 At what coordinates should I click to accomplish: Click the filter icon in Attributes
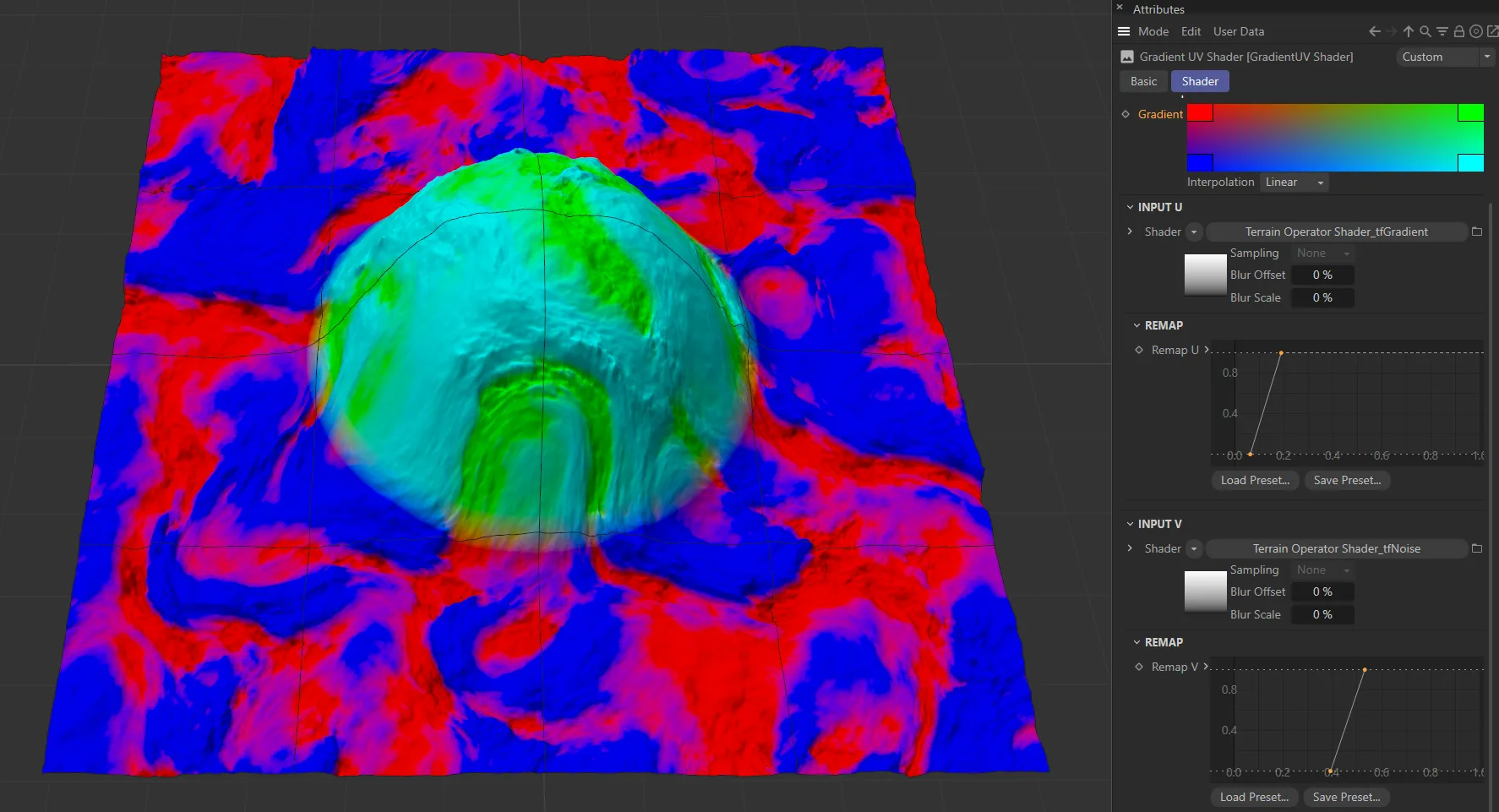pyautogui.click(x=1442, y=31)
